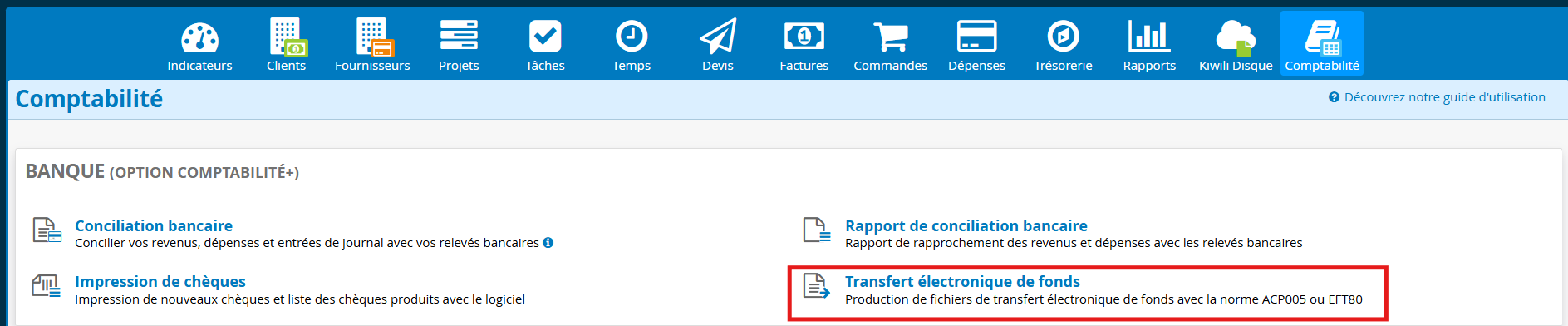
Task: Open the Impression de chèques link
Action: (x=160, y=282)
